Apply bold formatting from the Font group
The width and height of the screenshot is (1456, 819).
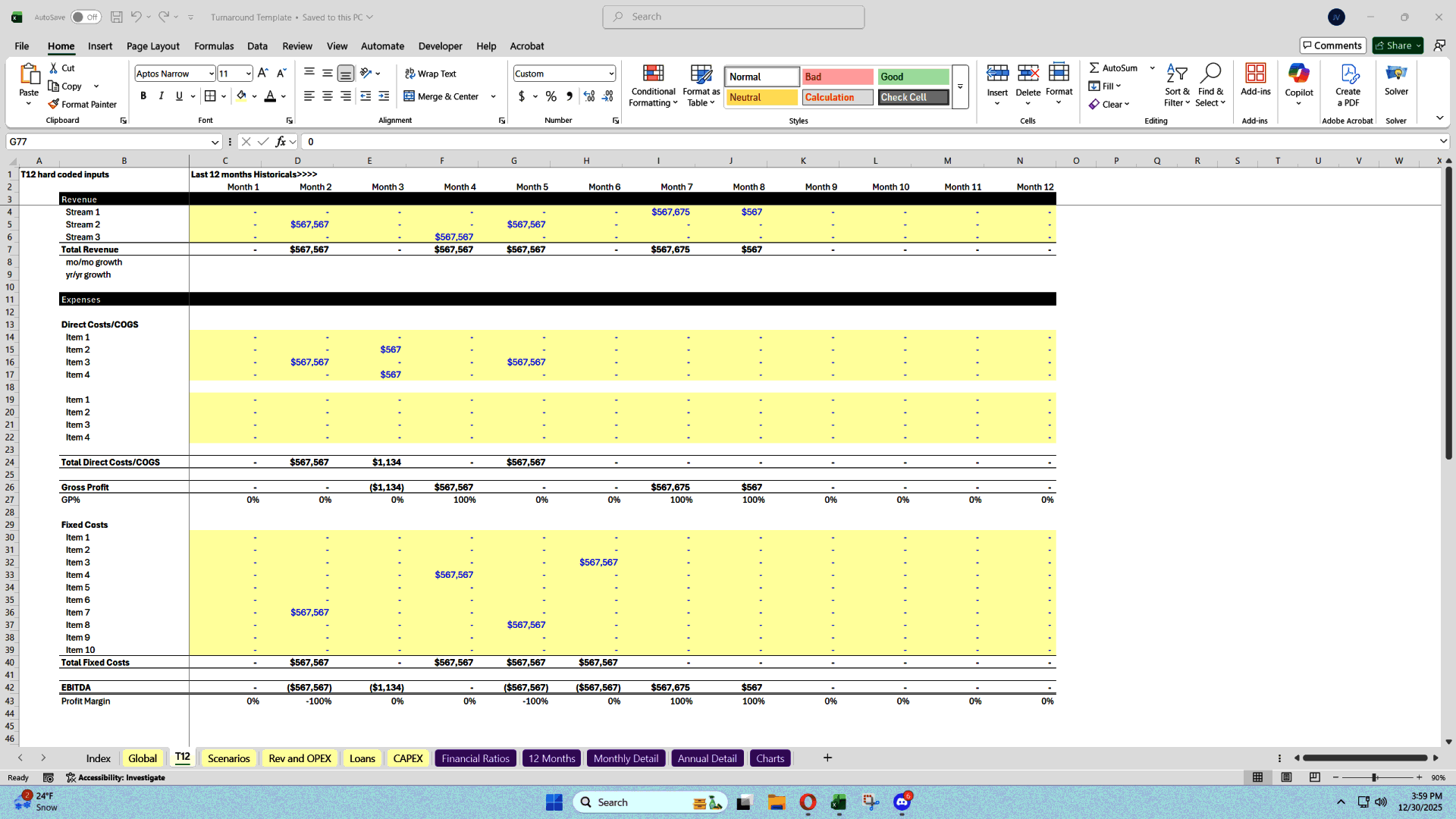143,96
